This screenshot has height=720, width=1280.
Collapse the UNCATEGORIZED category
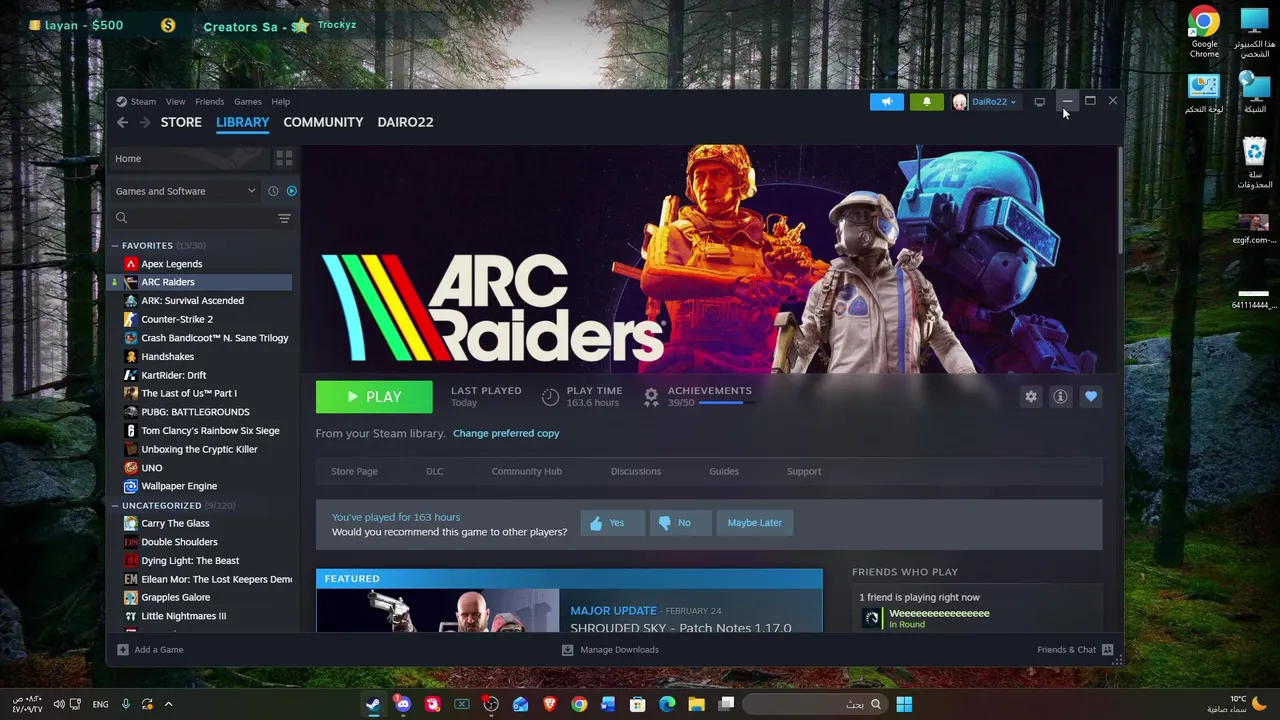pos(115,506)
